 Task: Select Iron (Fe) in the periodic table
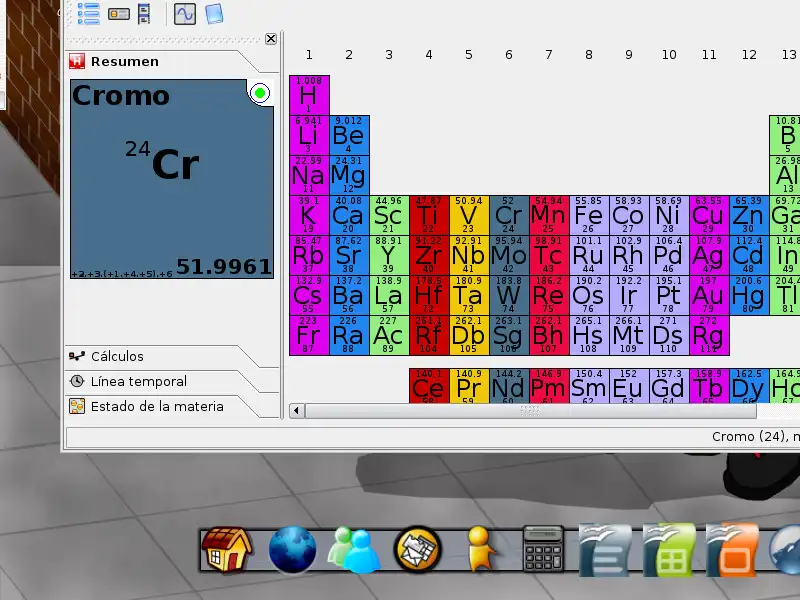click(x=589, y=215)
